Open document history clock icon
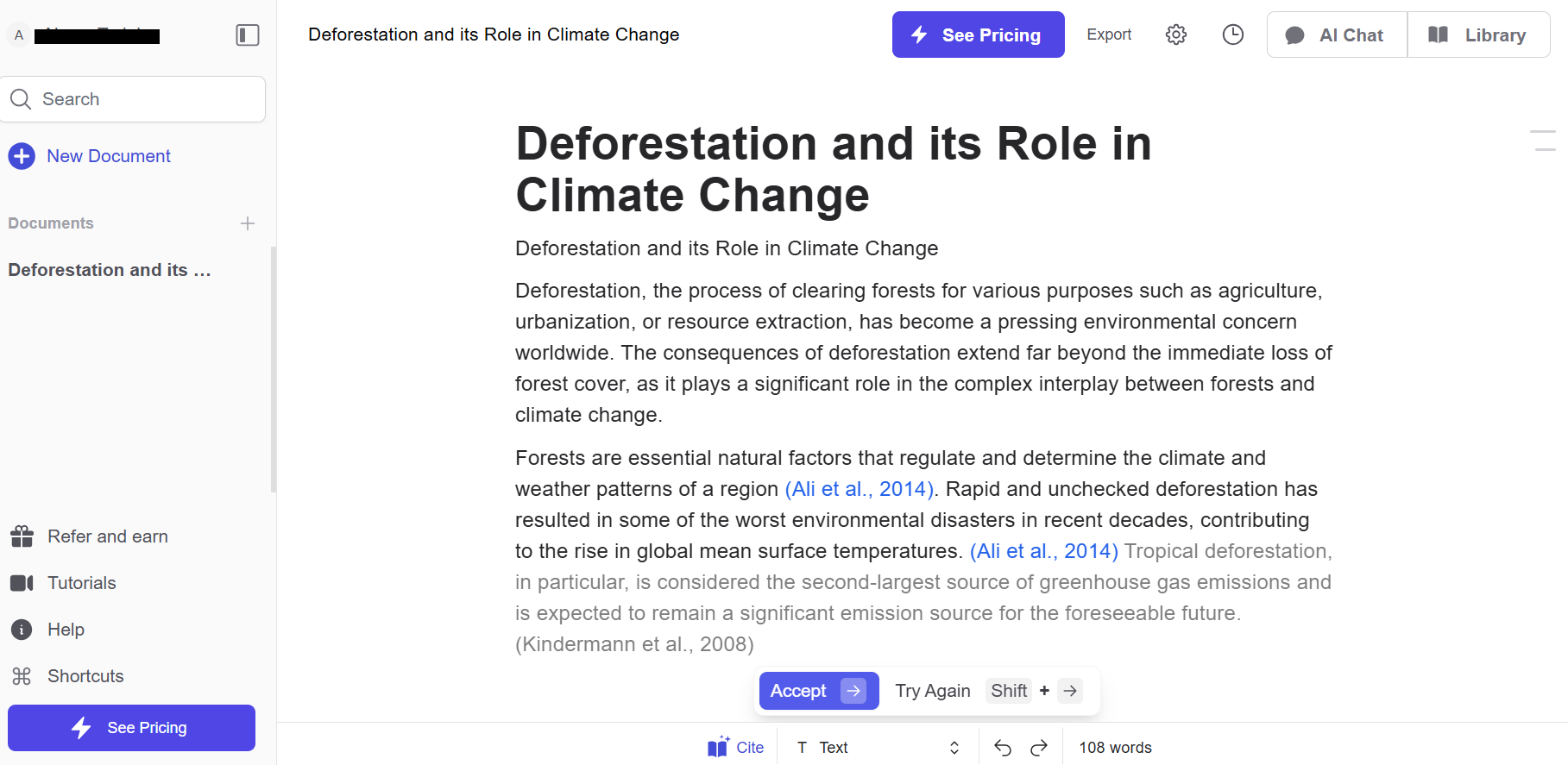 pyautogui.click(x=1233, y=34)
